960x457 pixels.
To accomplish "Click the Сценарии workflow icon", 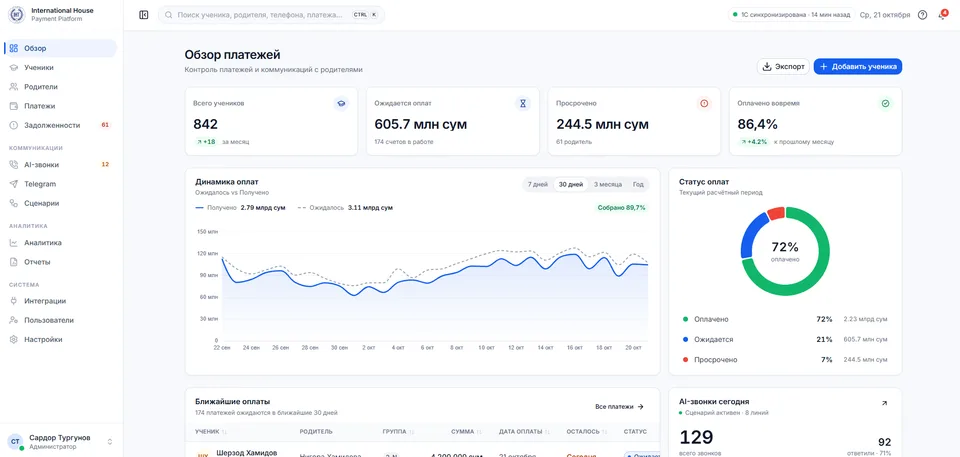I will tap(13, 203).
